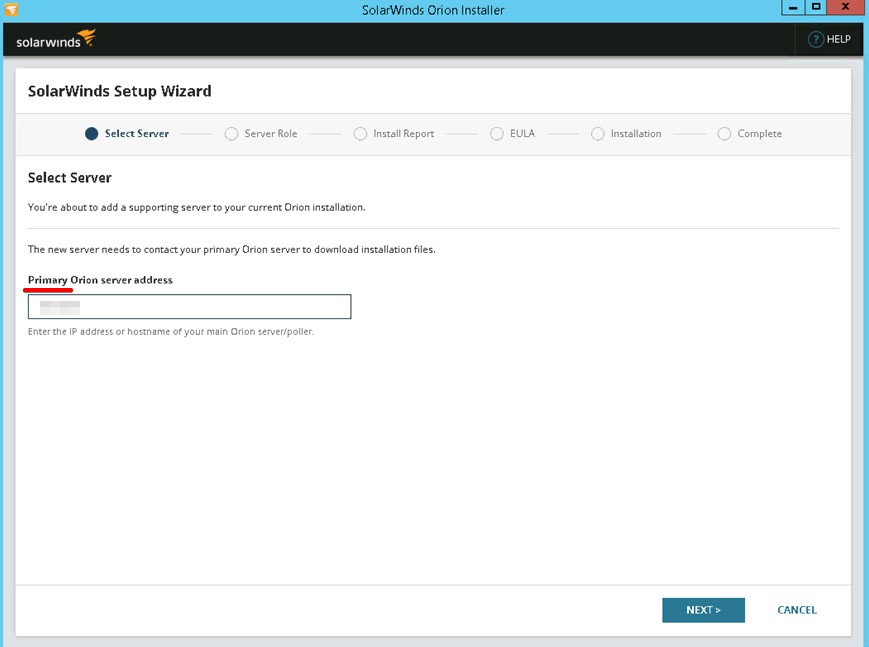Select the Installation step label
The width and height of the screenshot is (869, 647).
point(636,134)
